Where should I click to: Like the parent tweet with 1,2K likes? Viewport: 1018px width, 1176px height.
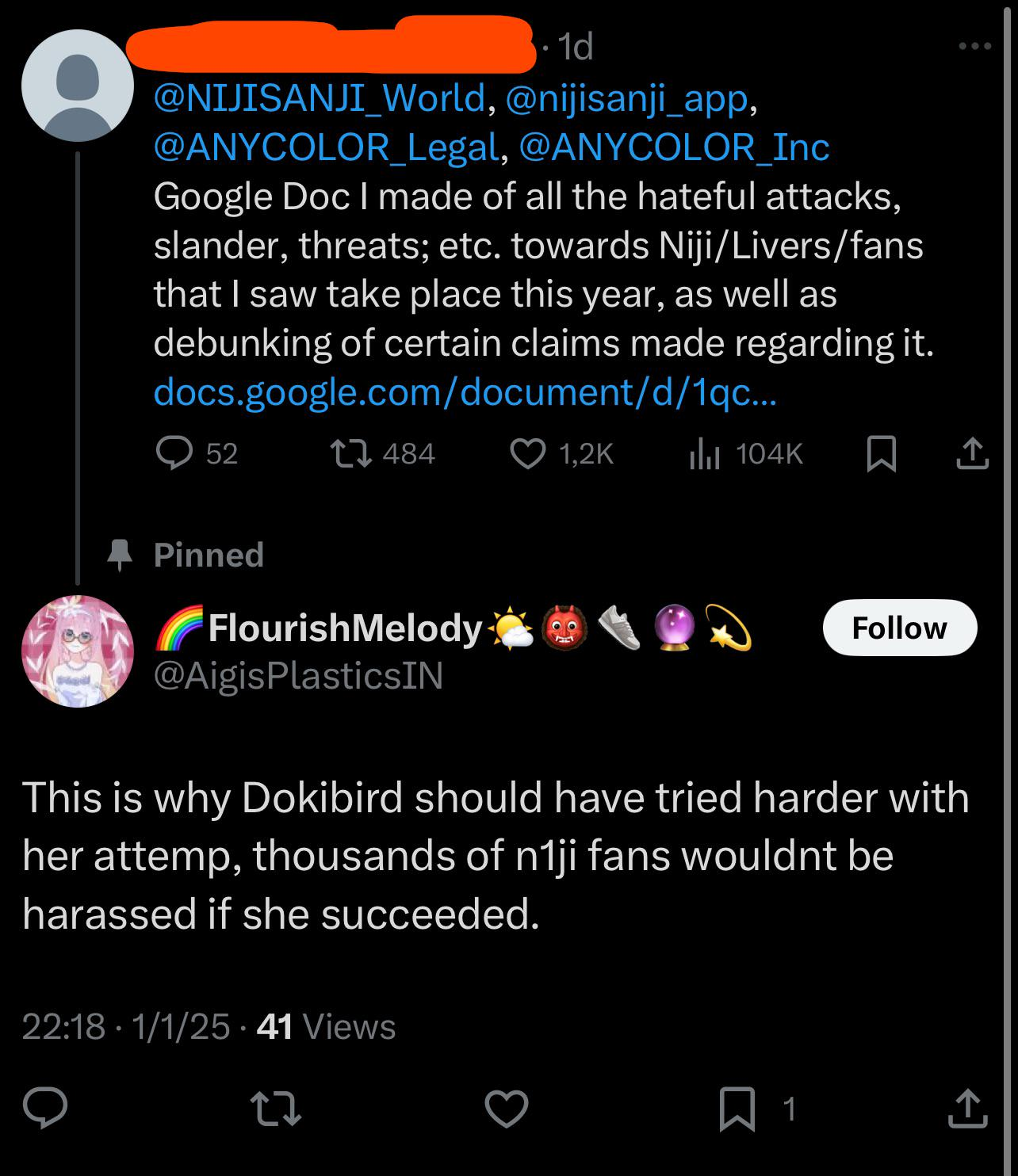click(527, 453)
